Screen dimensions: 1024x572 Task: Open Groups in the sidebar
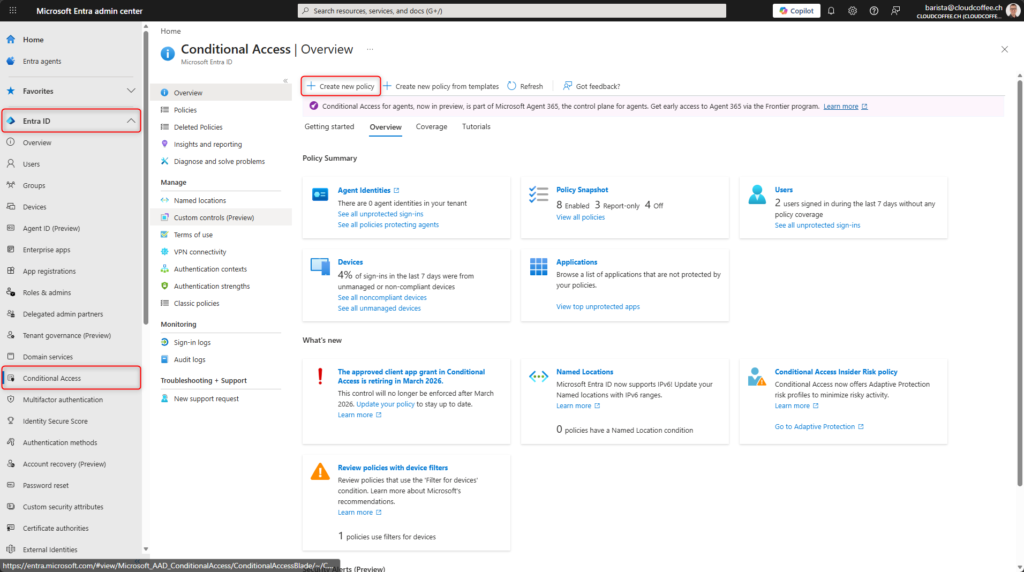[x=34, y=185]
